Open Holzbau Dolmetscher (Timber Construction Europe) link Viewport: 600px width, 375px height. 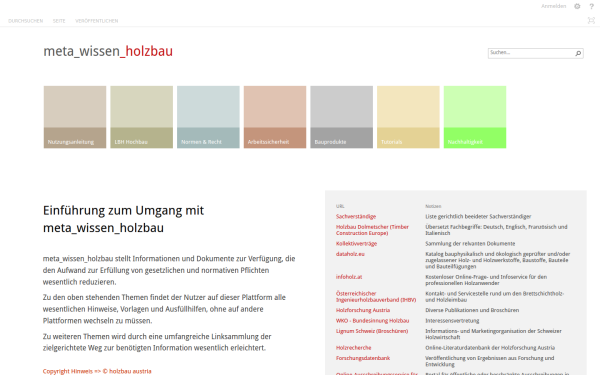(x=372, y=230)
